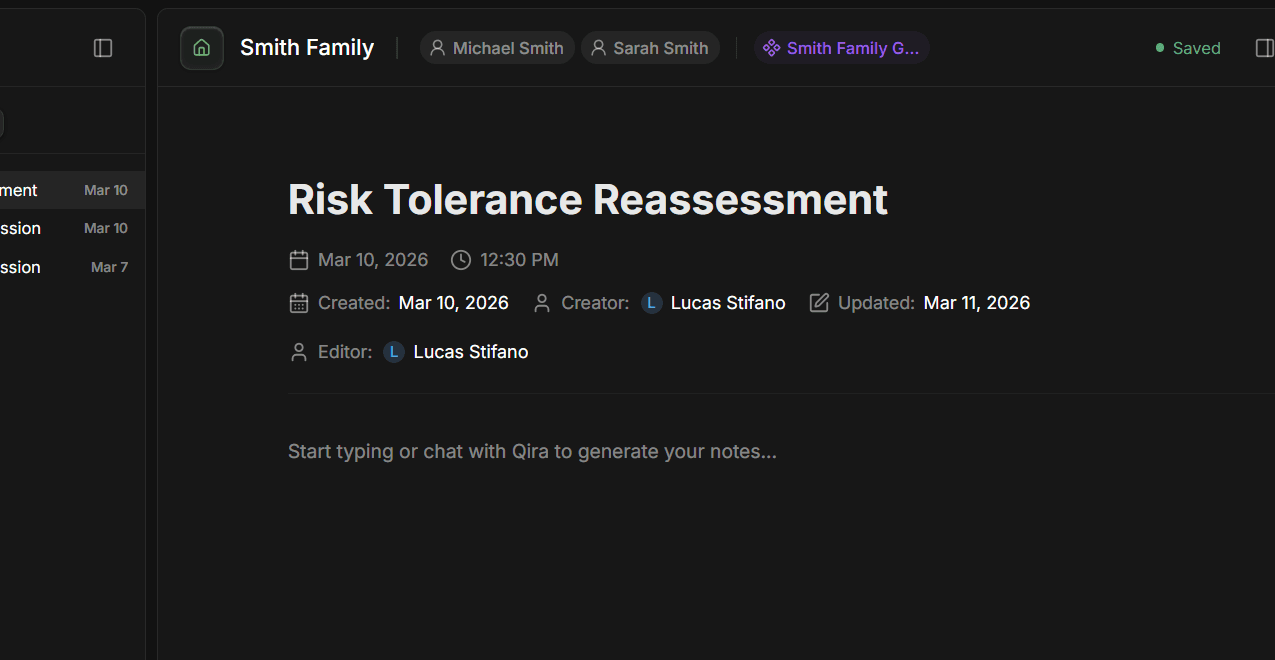Click the 12:30 PM meeting time

pyautogui.click(x=519, y=260)
